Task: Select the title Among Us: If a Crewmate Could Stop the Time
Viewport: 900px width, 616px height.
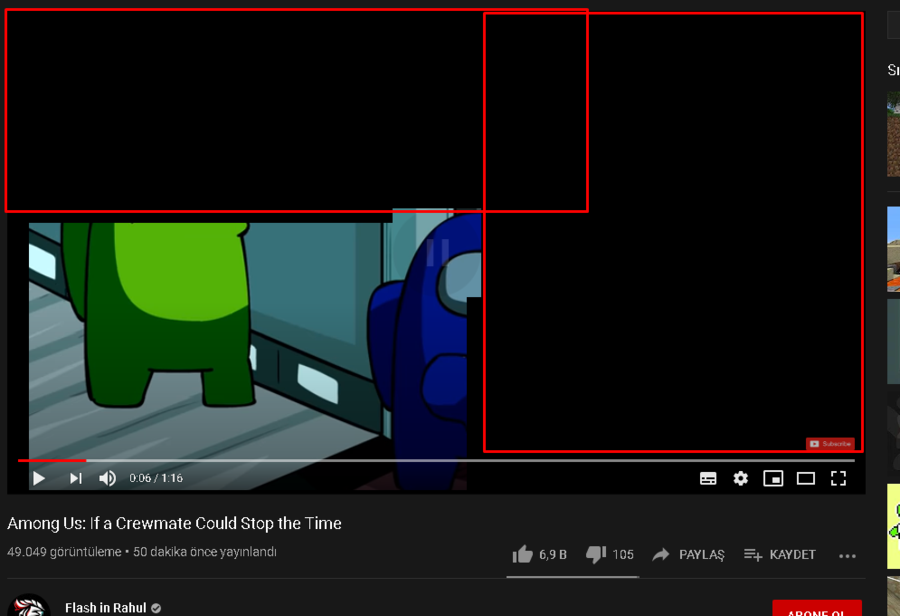Action: [174, 523]
